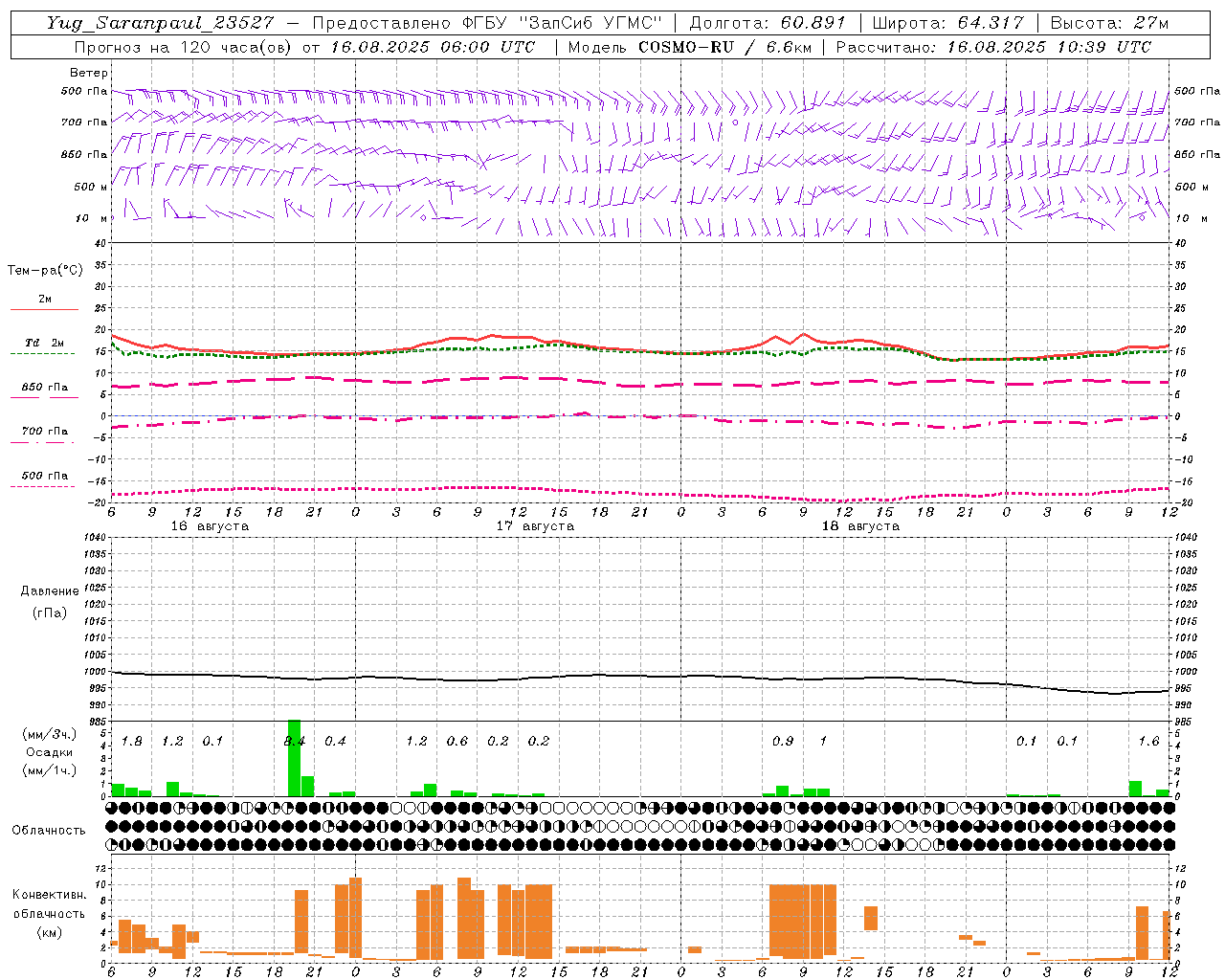This screenshot has height=980, width=1225.
Task: Click the station name Yug_Saranpaul_23527
Action: (x=159, y=23)
